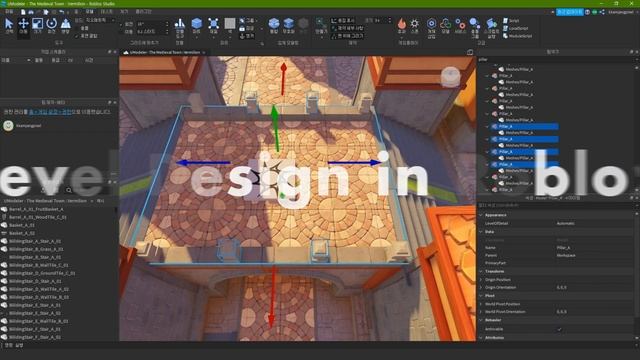Viewport: 640px width, 360px height.
Task: Insert a ModuleScript
Action: [517, 36]
